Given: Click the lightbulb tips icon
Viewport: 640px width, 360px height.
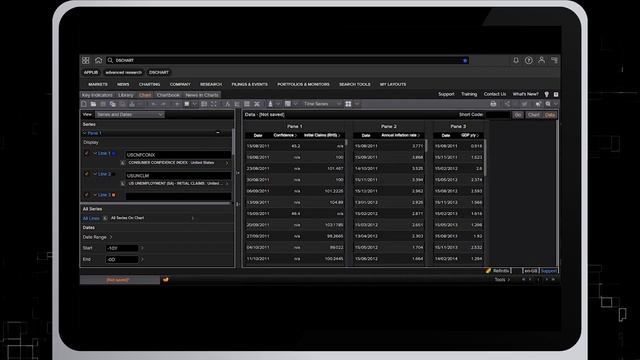Looking at the screenshot, I should (x=547, y=94).
